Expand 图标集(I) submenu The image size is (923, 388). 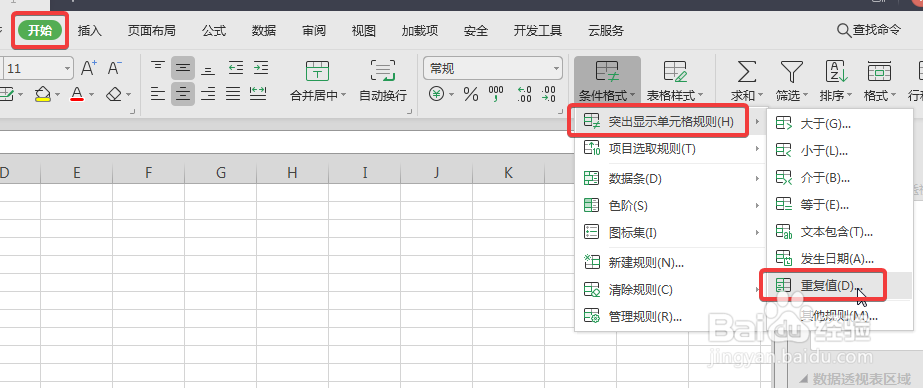pyautogui.click(x=670, y=233)
